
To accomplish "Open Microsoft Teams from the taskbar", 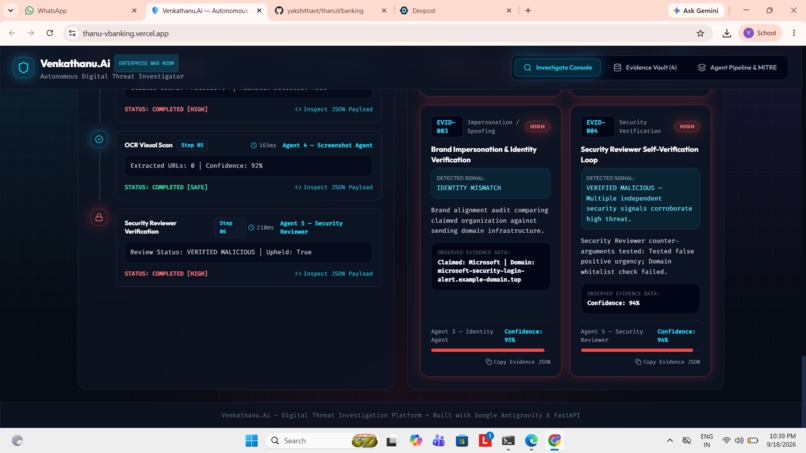I will click(438, 441).
